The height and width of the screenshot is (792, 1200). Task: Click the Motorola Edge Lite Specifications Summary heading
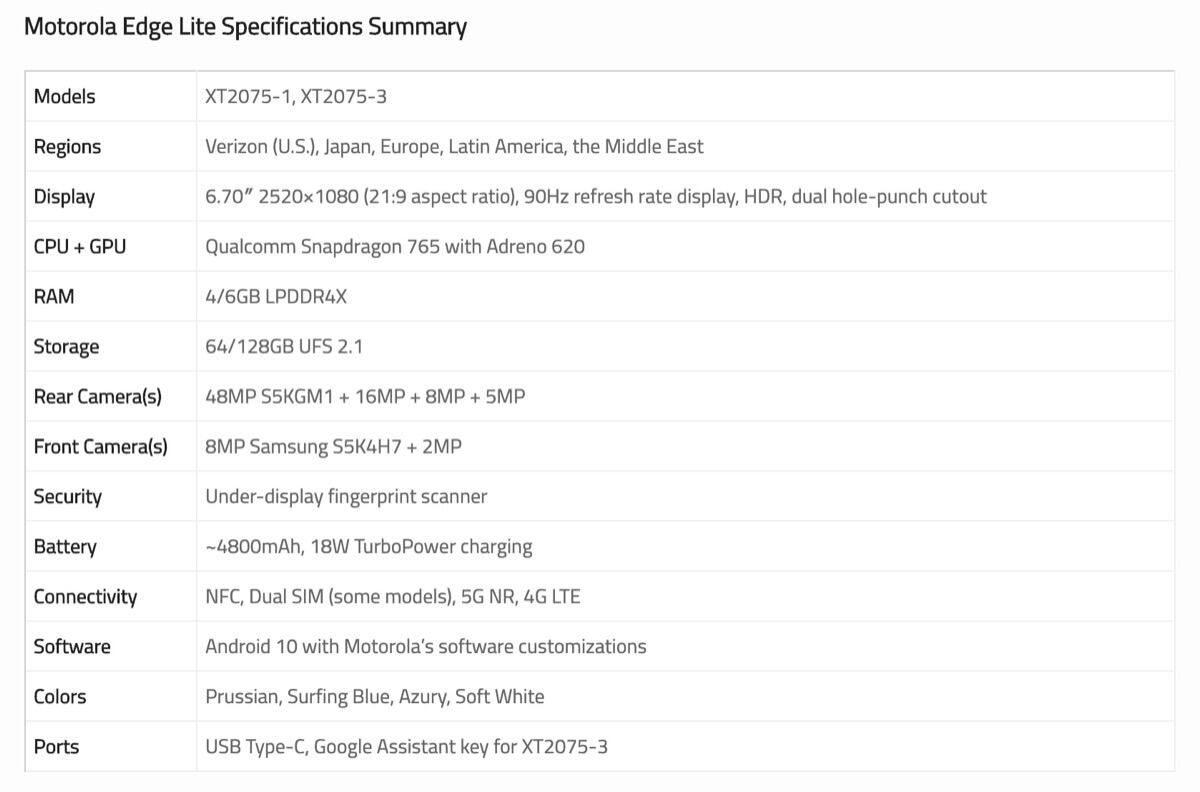tap(245, 27)
